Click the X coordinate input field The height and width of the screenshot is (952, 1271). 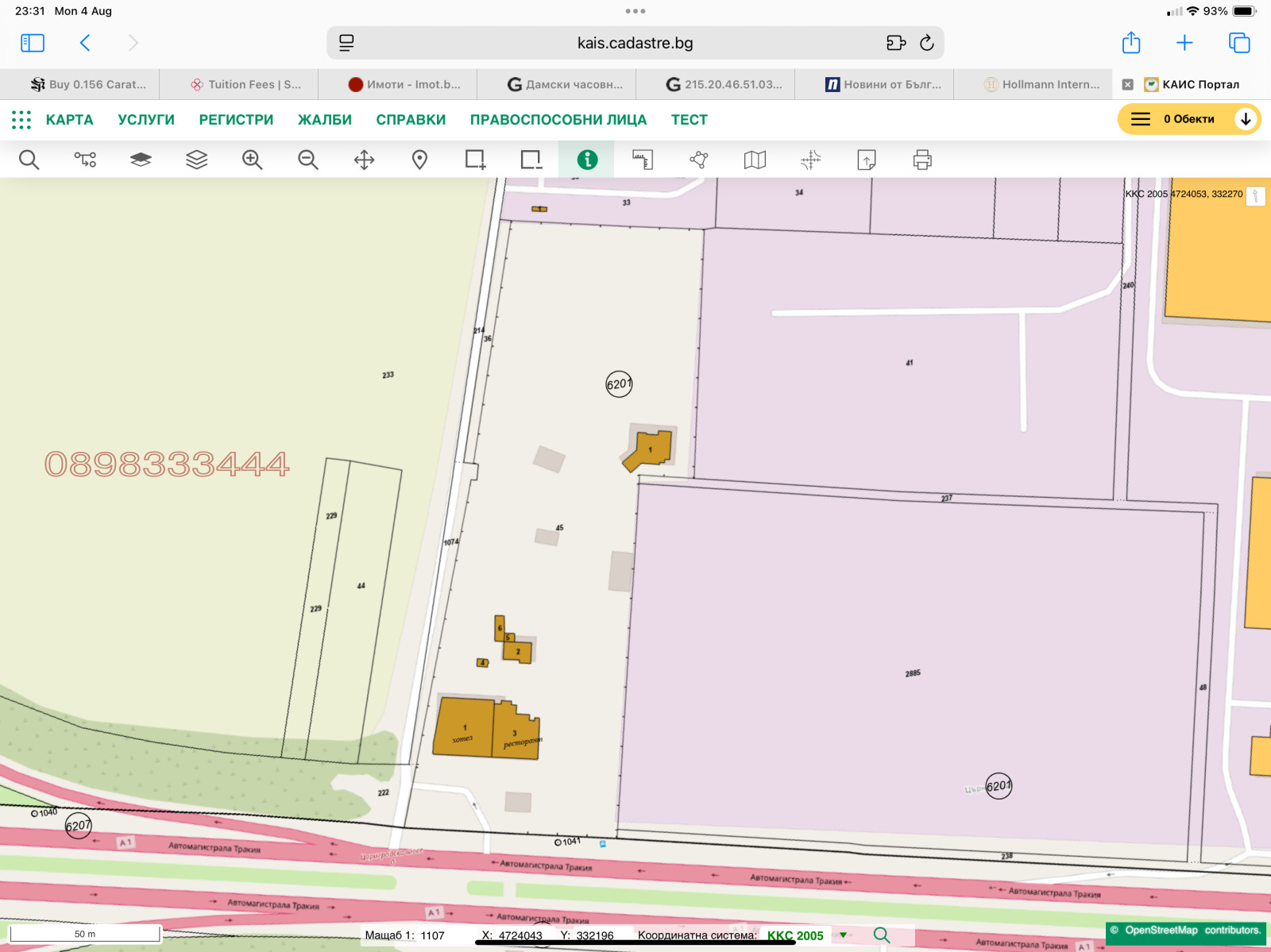(x=520, y=935)
